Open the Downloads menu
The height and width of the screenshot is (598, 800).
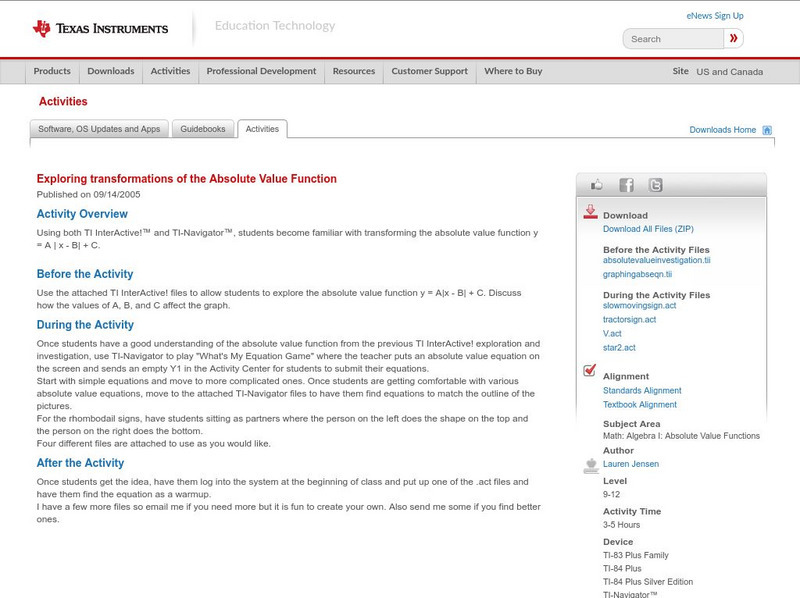pos(111,71)
